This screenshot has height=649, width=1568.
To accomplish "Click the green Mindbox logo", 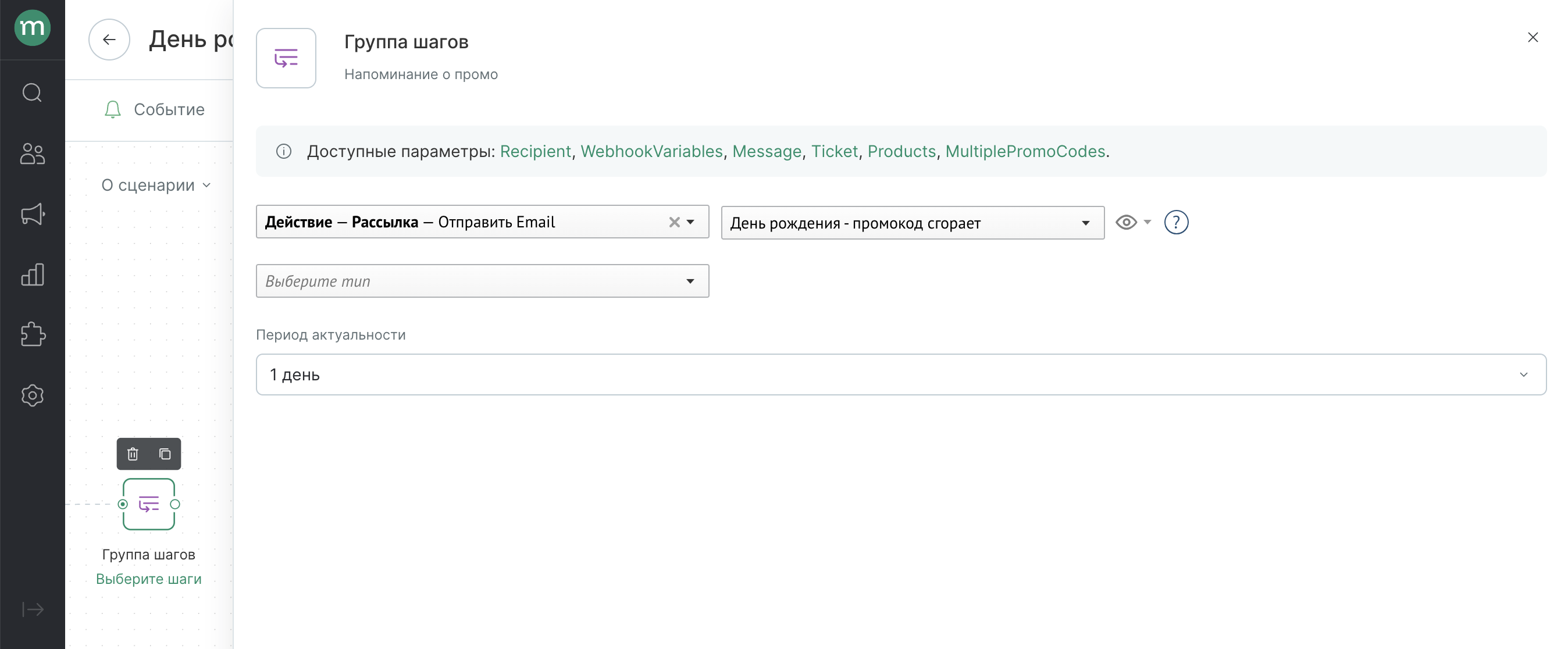I will coord(32,28).
